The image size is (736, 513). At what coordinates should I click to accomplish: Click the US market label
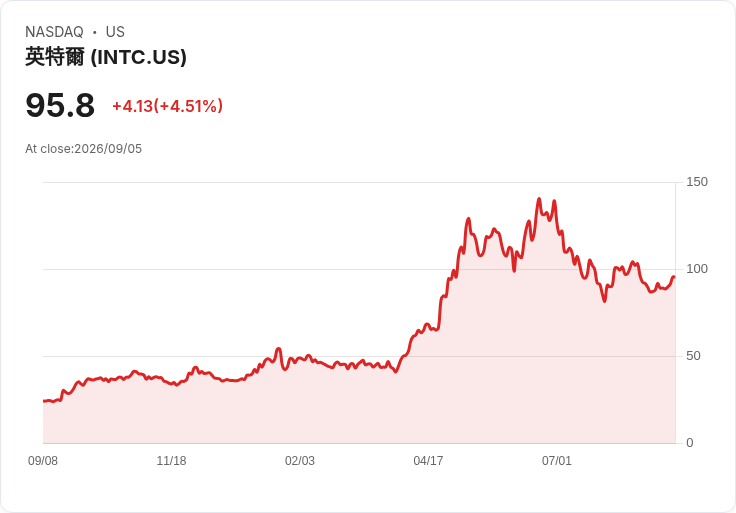tap(115, 32)
